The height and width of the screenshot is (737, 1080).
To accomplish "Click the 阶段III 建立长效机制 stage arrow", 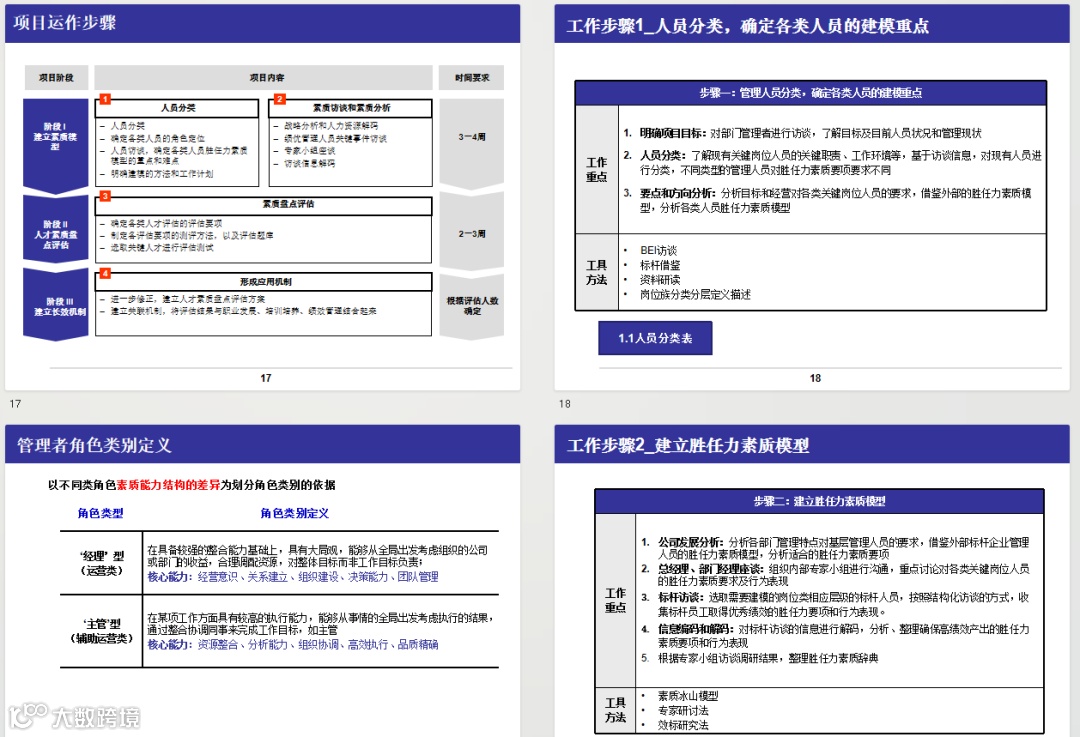I will 56,306.
